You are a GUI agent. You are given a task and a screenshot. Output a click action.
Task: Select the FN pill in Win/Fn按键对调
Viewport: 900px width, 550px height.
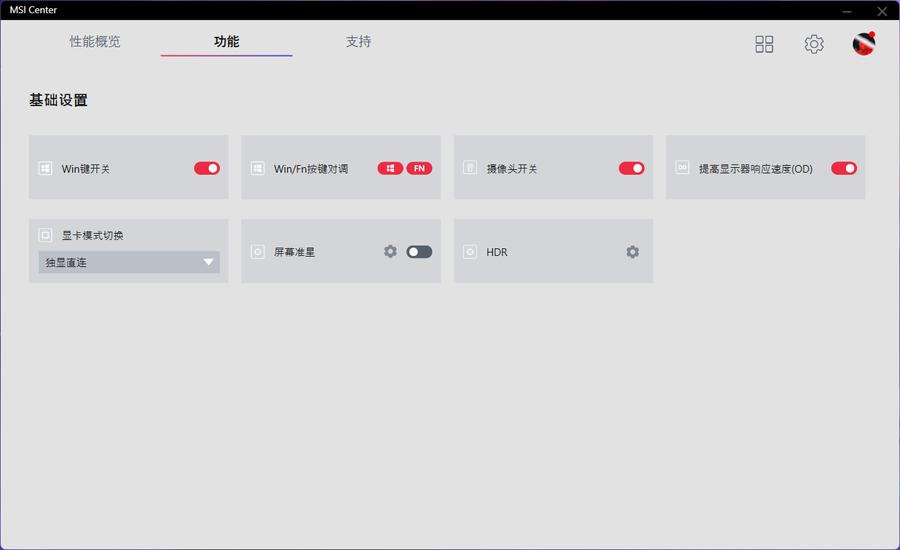[x=420, y=168]
